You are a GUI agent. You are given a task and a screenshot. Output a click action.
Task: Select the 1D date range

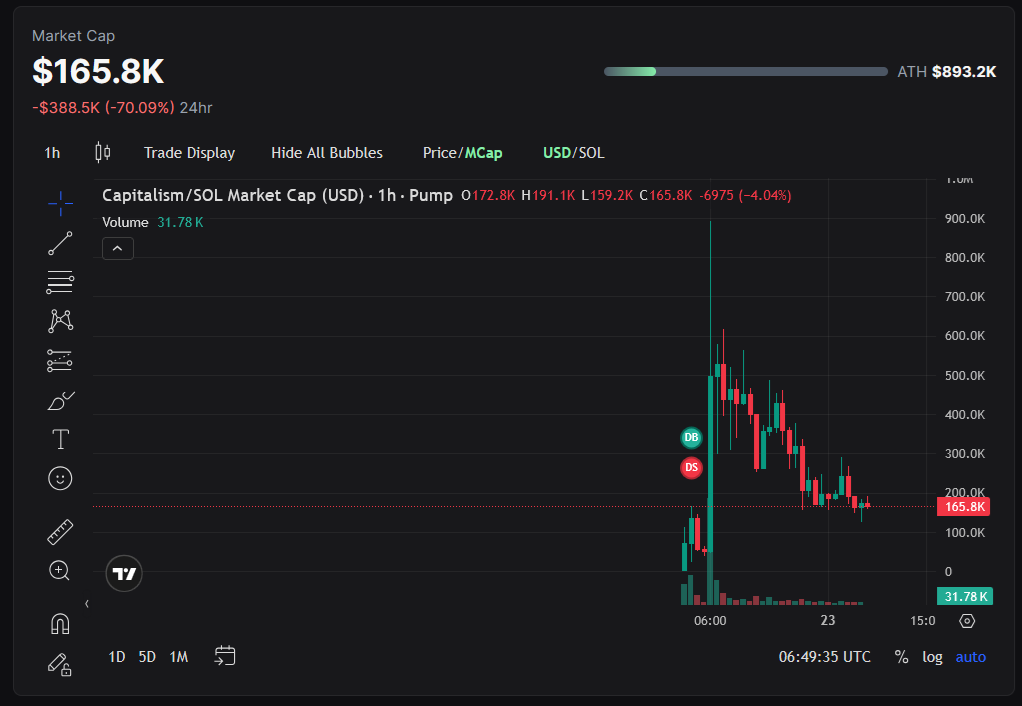click(117, 656)
